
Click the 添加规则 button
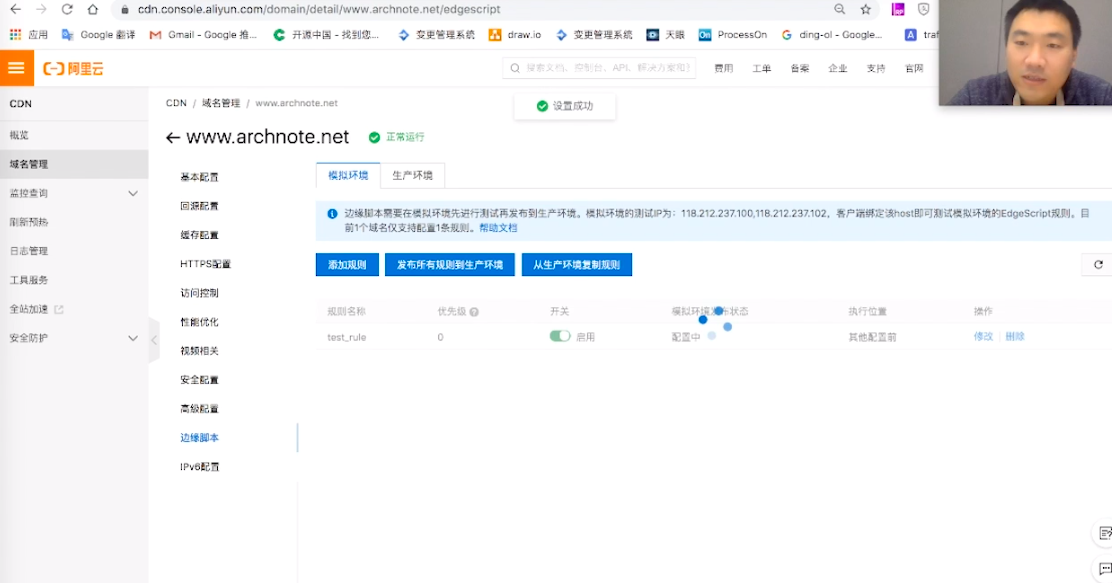345,264
